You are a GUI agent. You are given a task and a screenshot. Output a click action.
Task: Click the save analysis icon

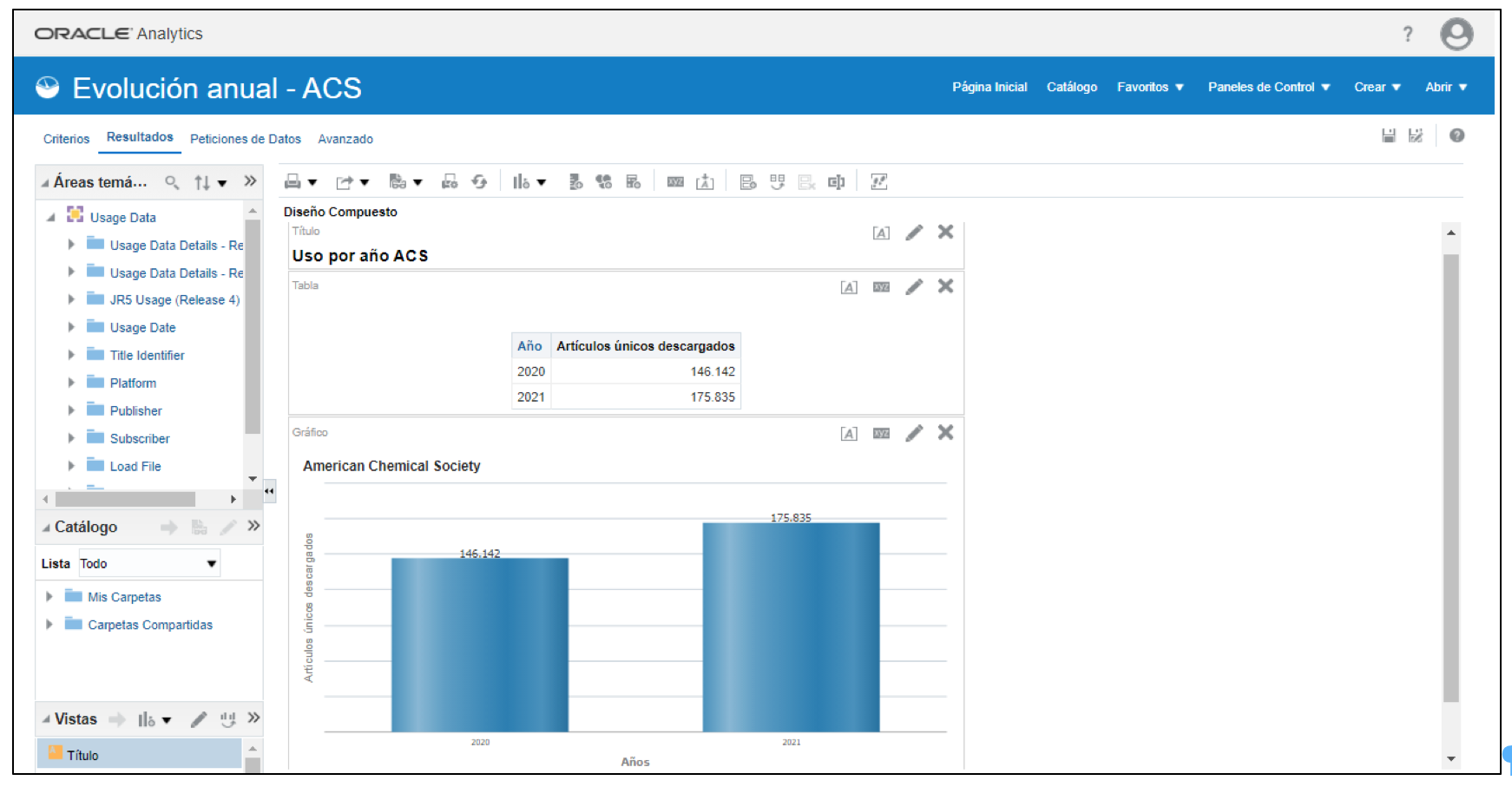click(x=1389, y=135)
